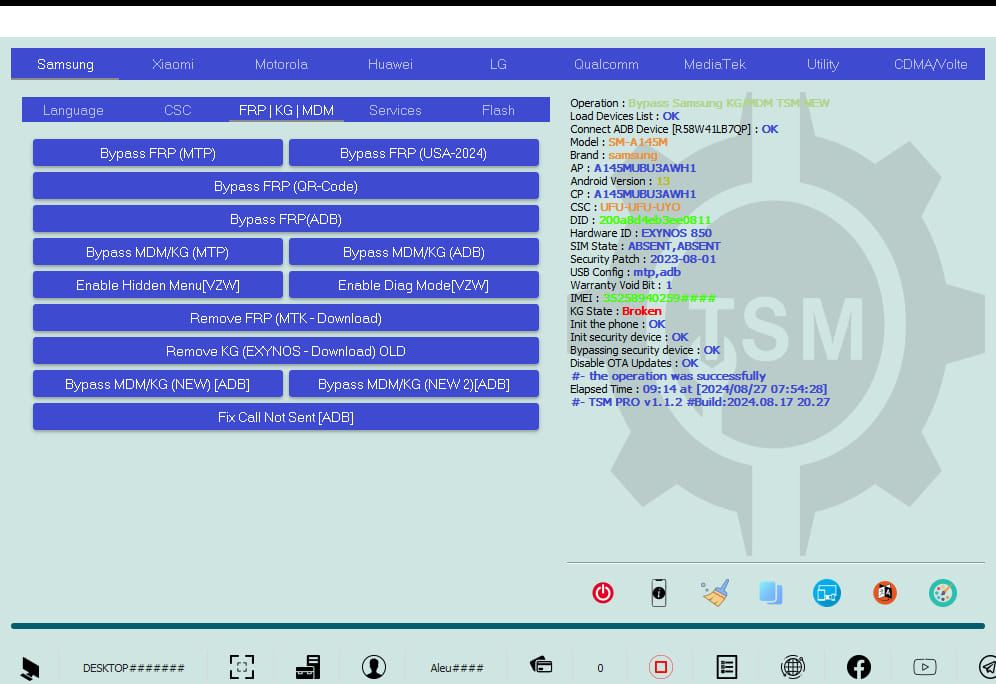Start Bypass FRP(ADB)
996x684 pixels.
(x=286, y=219)
